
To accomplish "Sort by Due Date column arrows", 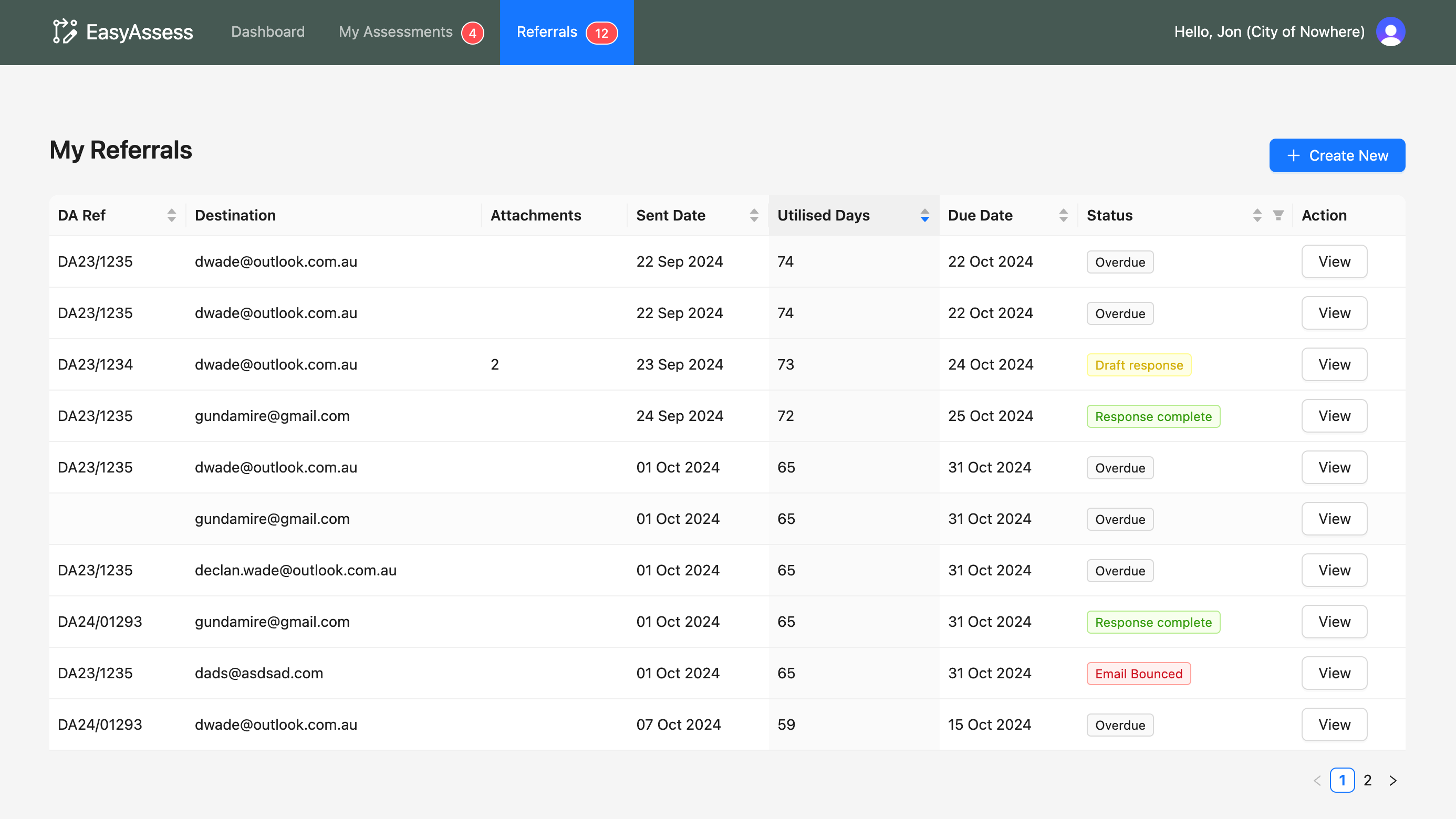I will tap(1063, 215).
